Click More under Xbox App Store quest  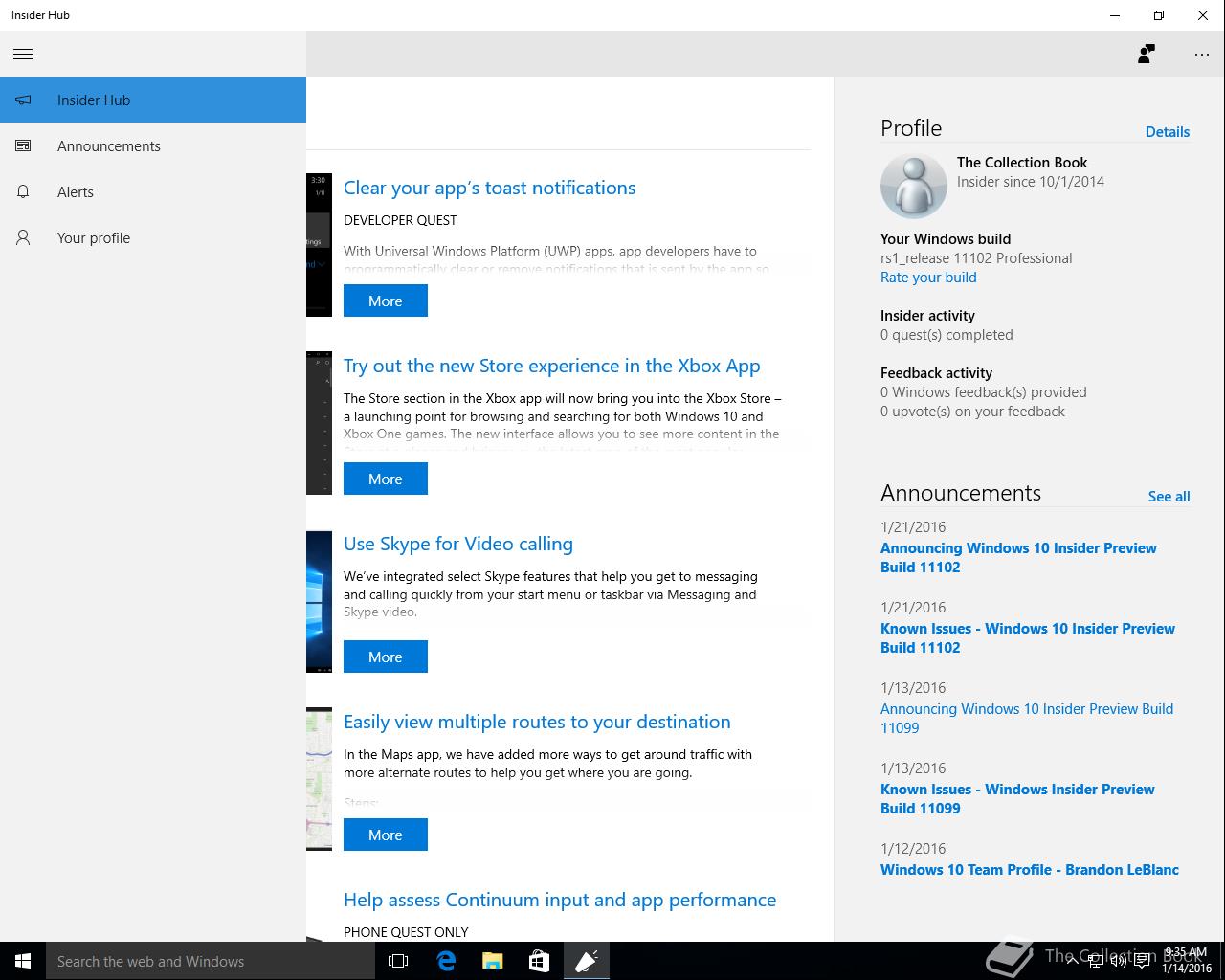click(386, 479)
